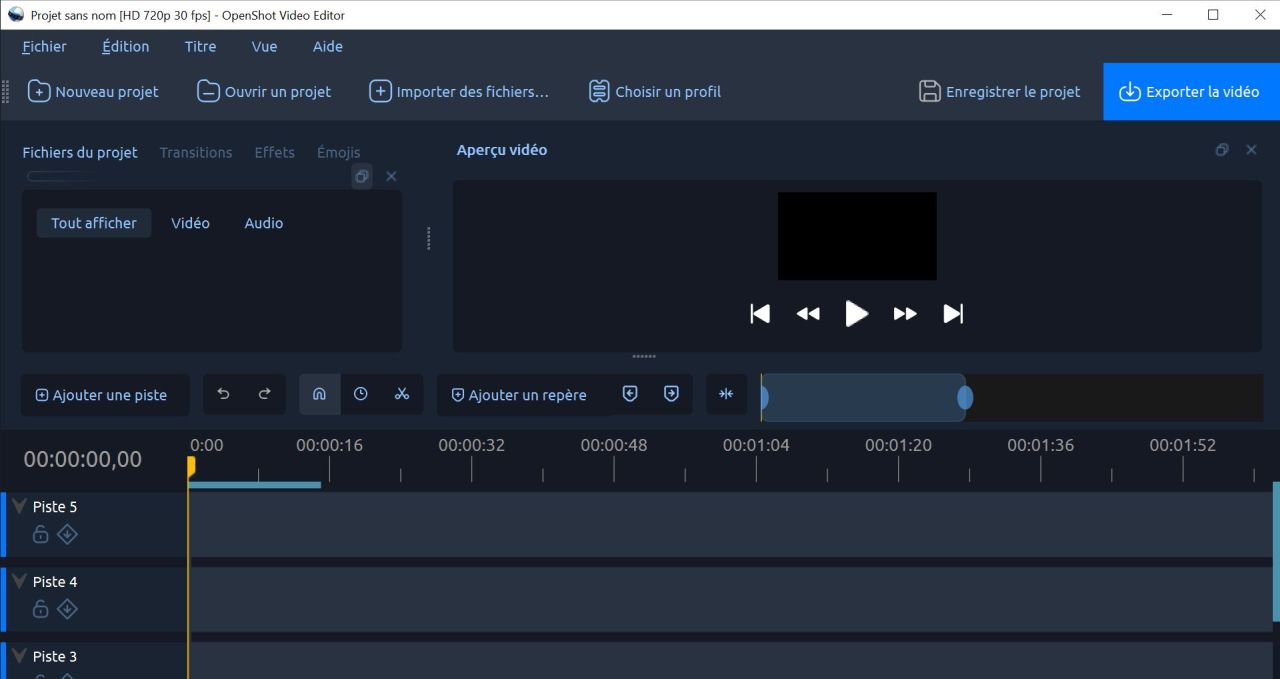This screenshot has width=1280, height=679.
Task: Enable the snapping magnet tool
Action: (x=320, y=393)
